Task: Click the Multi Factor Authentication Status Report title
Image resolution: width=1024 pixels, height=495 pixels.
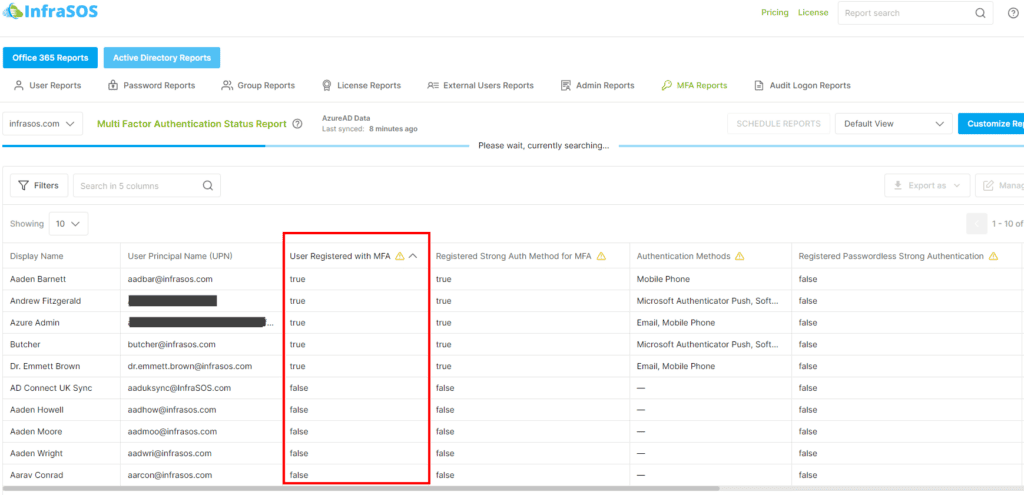Action: pos(191,123)
